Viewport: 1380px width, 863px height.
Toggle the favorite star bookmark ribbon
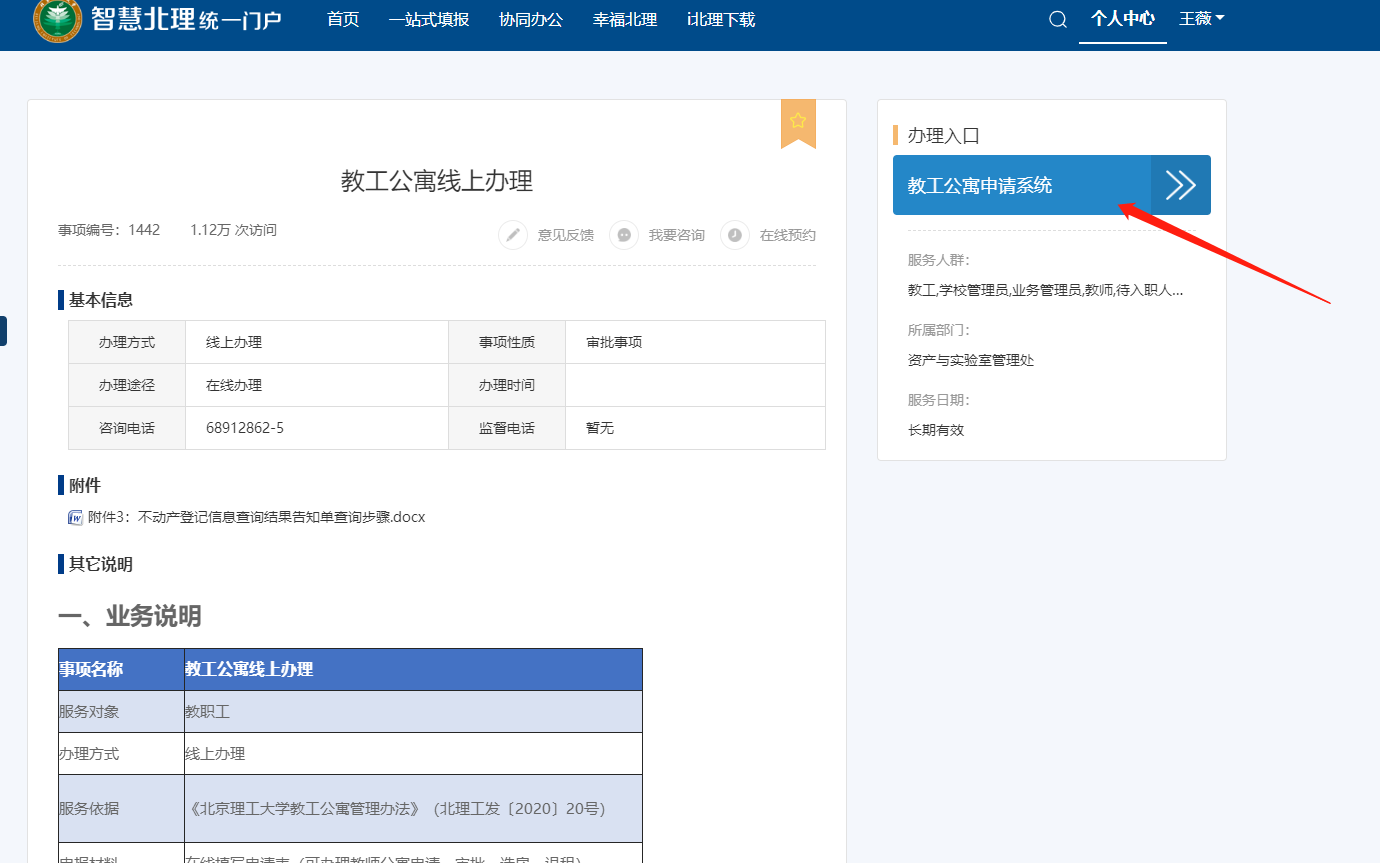(x=798, y=122)
